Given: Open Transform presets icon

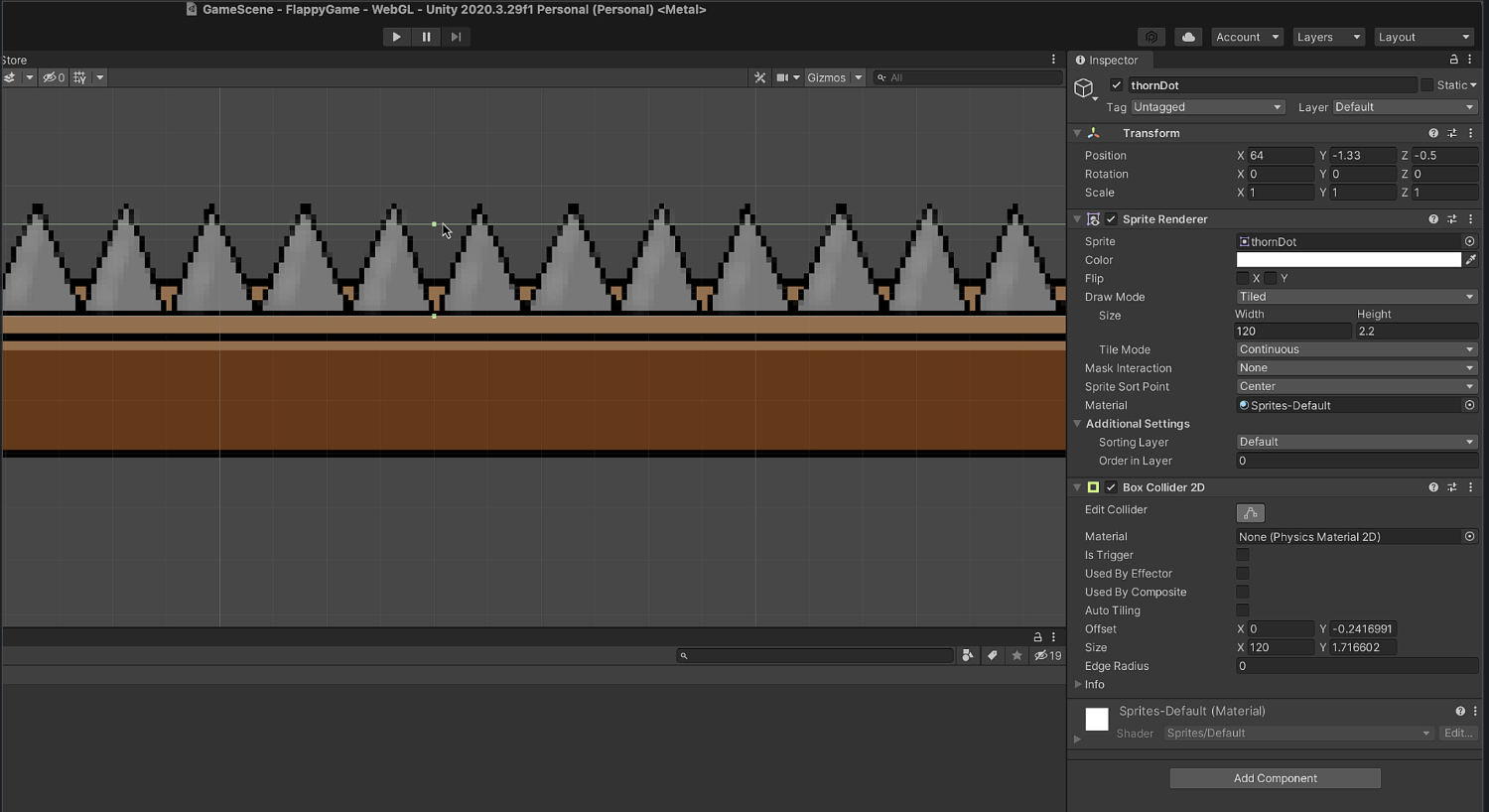Looking at the screenshot, I should coord(1452,133).
